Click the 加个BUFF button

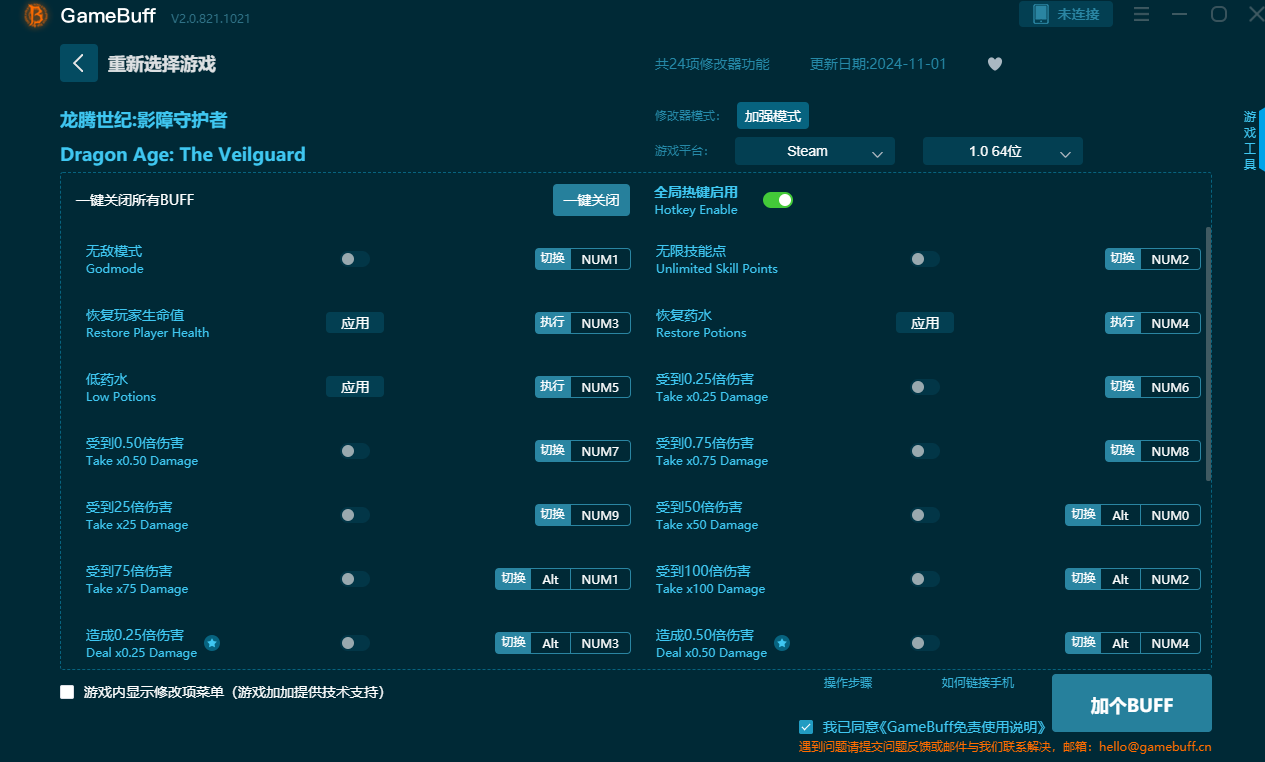tap(1132, 704)
